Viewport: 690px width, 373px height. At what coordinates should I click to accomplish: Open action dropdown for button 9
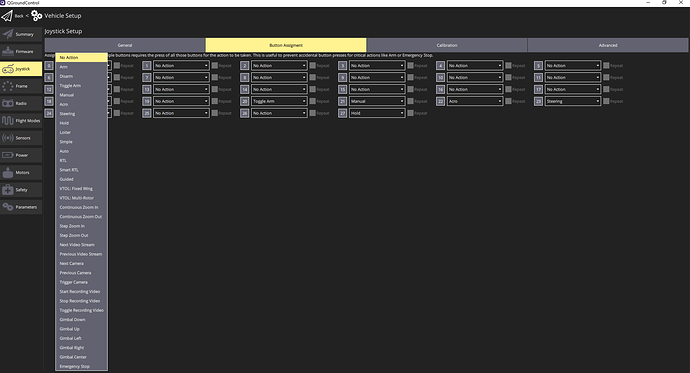[x=377, y=77]
